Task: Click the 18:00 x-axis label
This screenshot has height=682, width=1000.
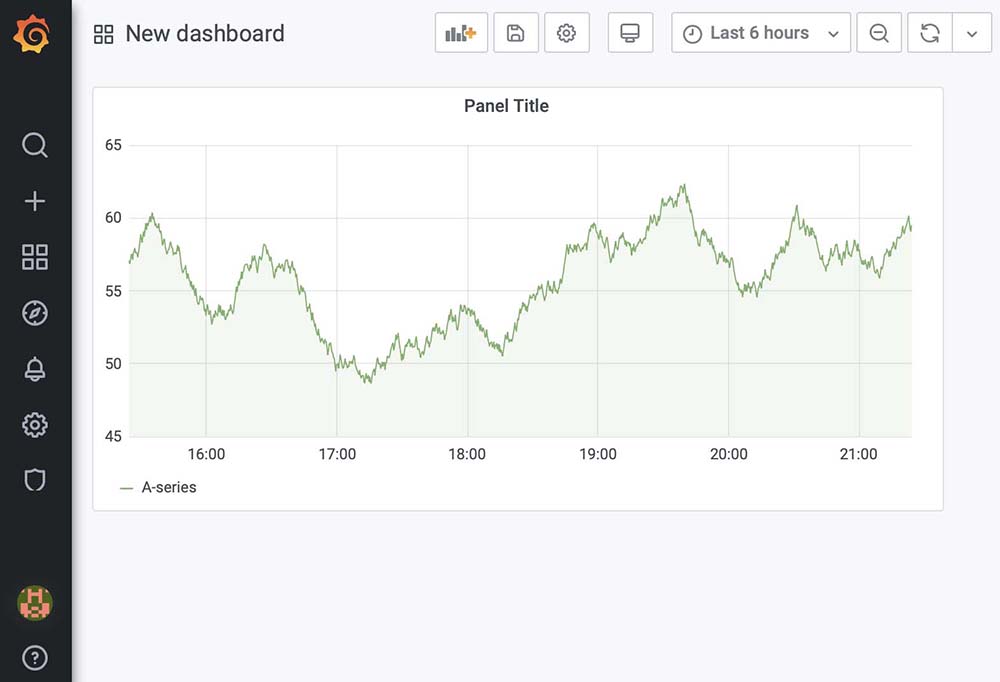Action: (467, 454)
